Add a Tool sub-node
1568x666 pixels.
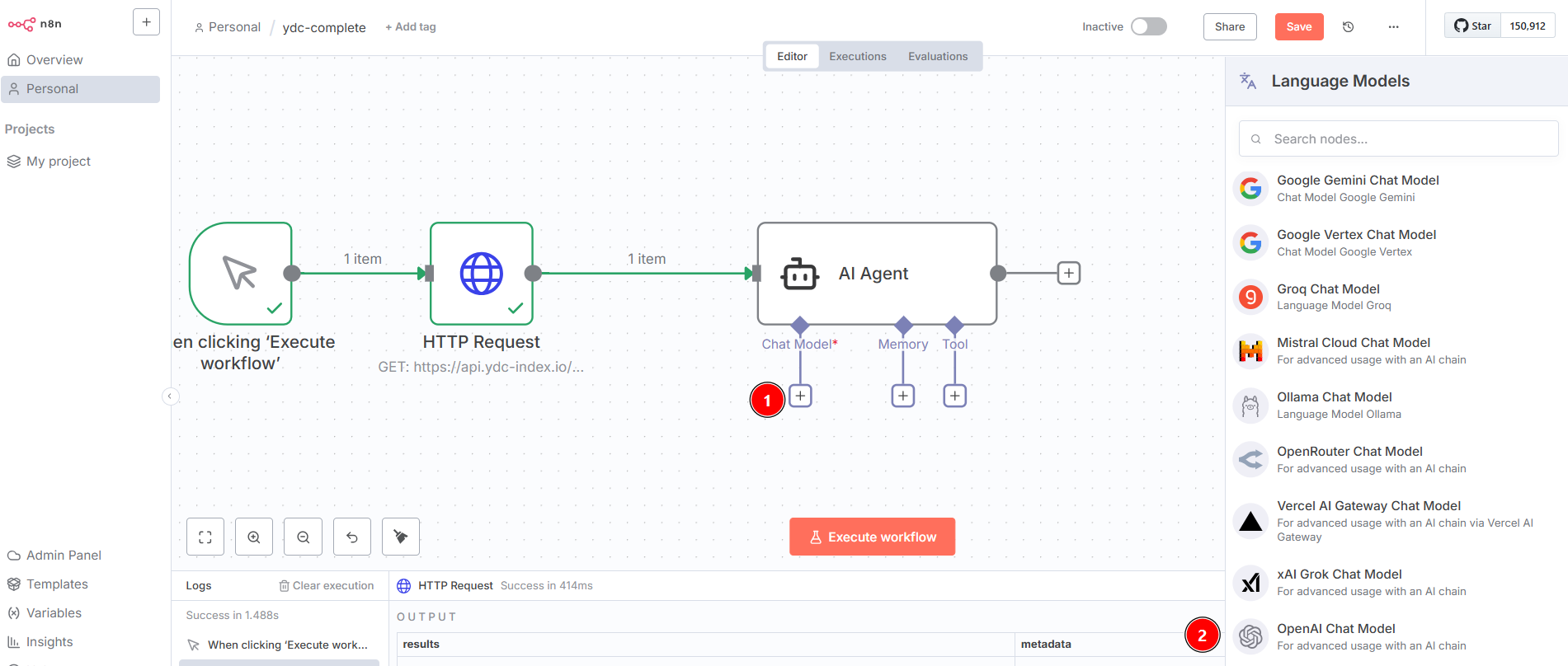(955, 396)
